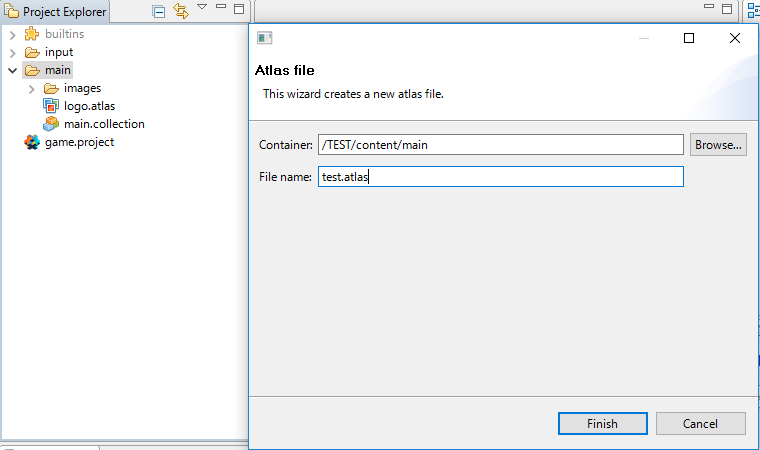The image size is (760, 450).
Task: Focus the Container path field
Action: [x=501, y=145]
